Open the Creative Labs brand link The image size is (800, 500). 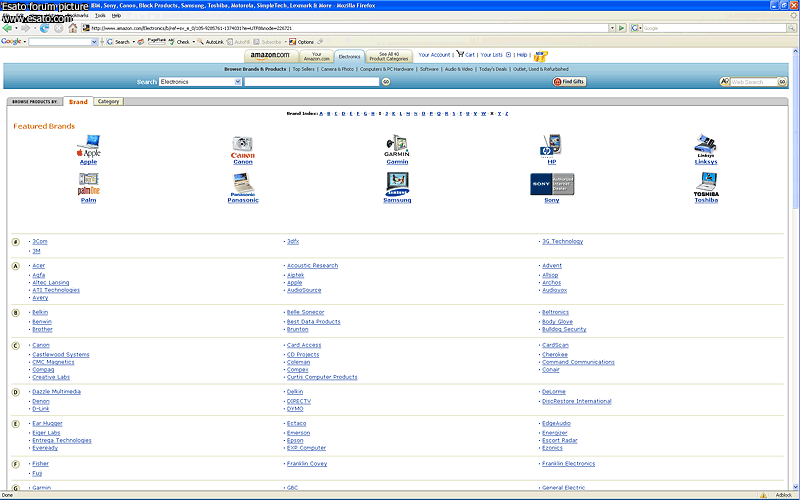pos(51,377)
